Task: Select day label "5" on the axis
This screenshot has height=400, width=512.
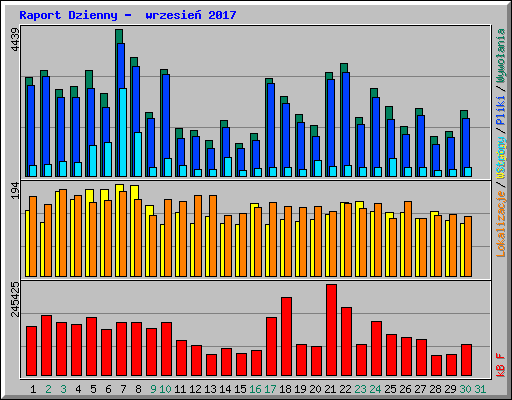Action: [x=93, y=389]
